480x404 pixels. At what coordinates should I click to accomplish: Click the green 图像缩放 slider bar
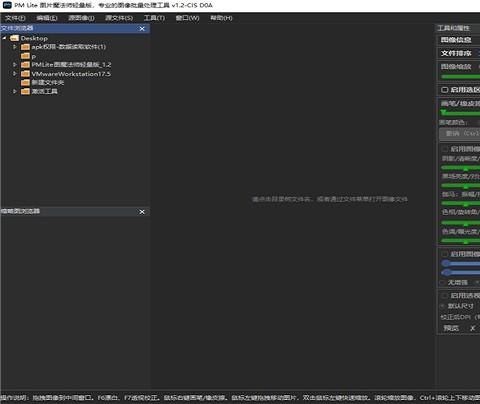(x=461, y=77)
